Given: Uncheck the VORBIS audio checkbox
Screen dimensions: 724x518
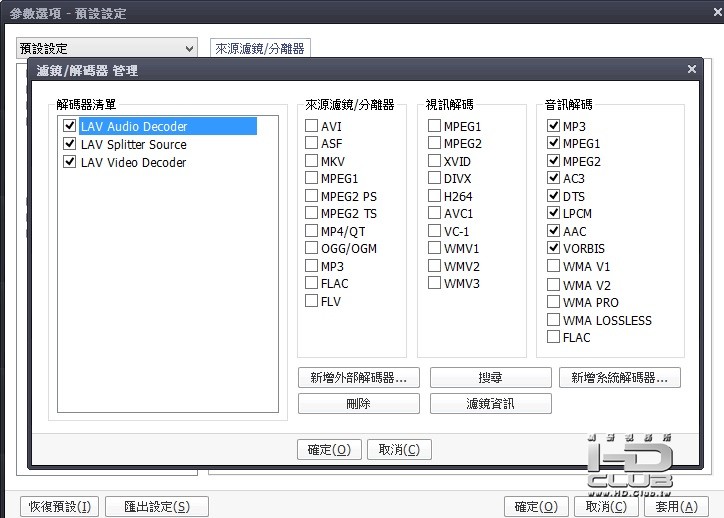Looking at the screenshot, I should (553, 248).
